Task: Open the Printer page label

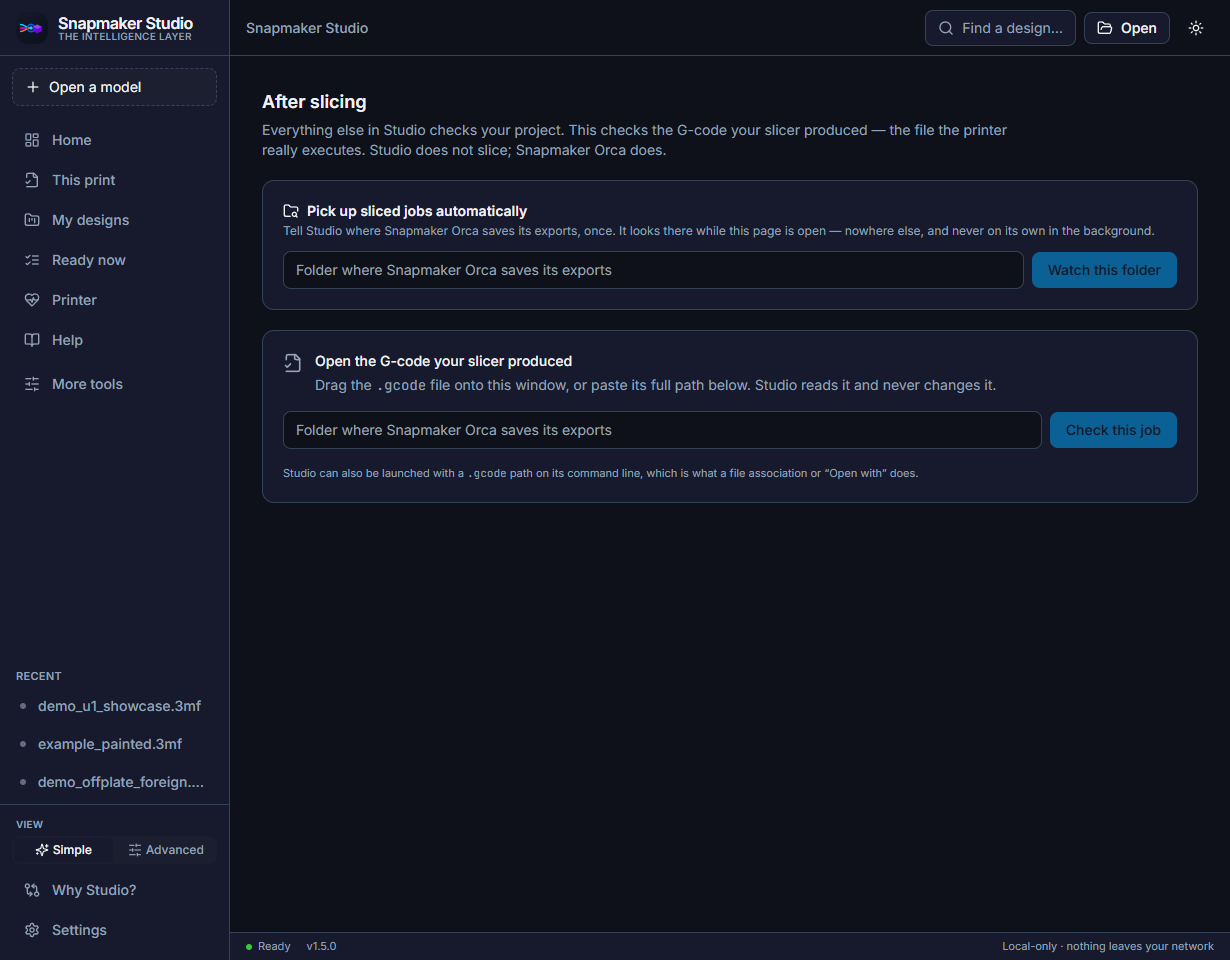Action: pos(74,300)
